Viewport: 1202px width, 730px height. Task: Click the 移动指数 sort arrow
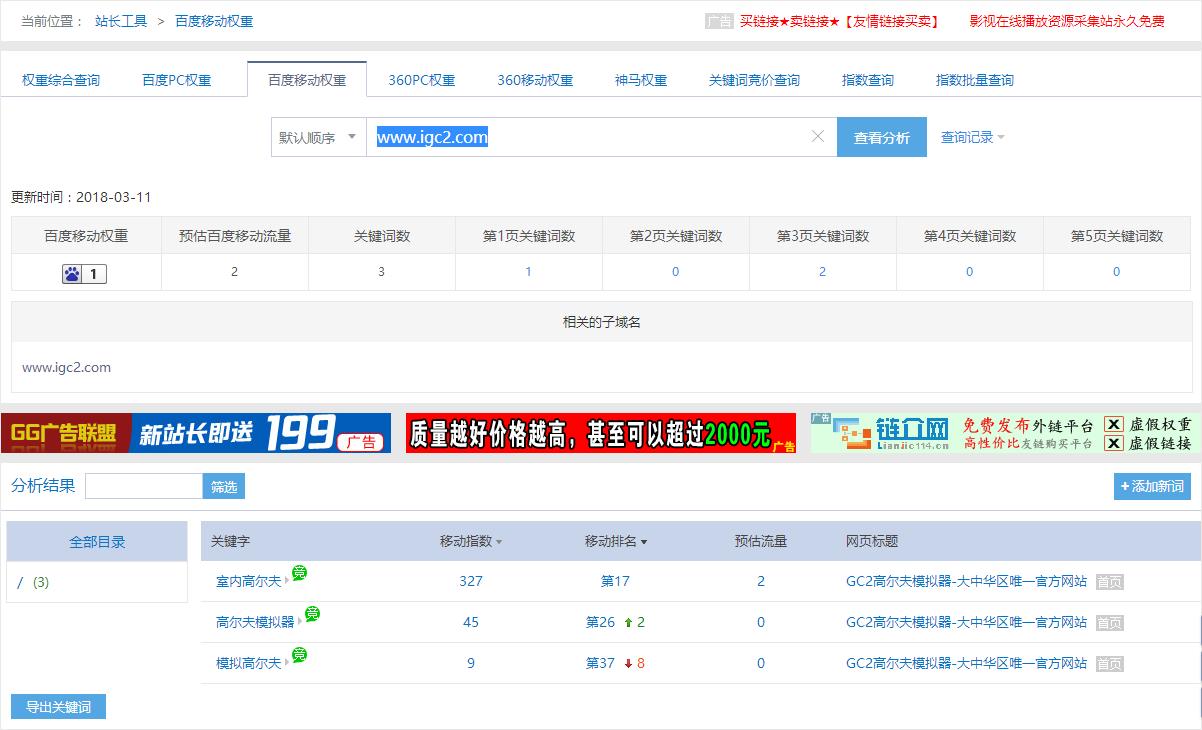[x=497, y=541]
